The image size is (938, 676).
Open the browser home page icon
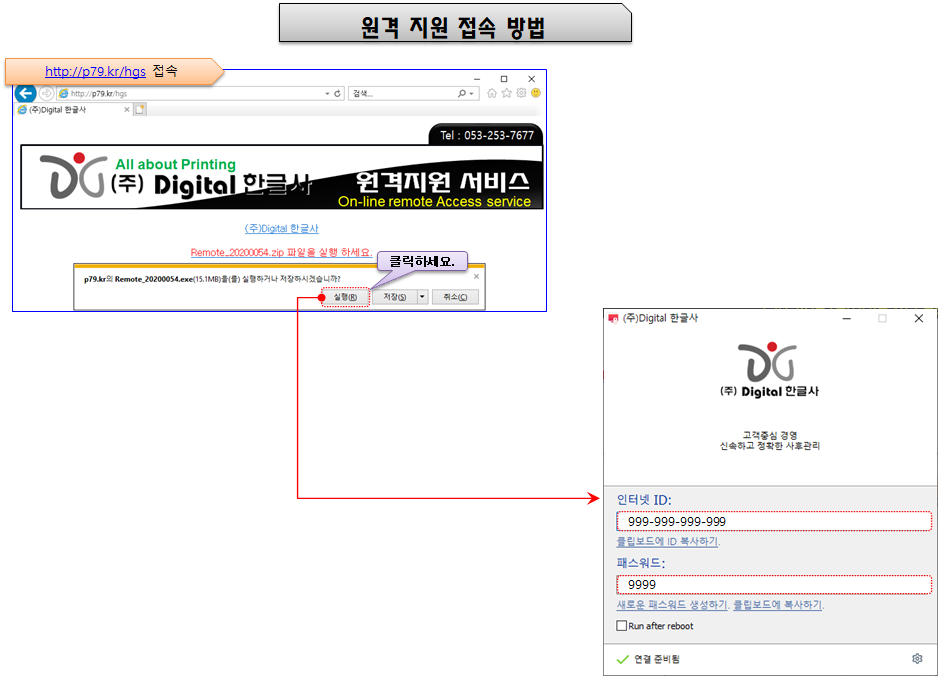tap(492, 93)
